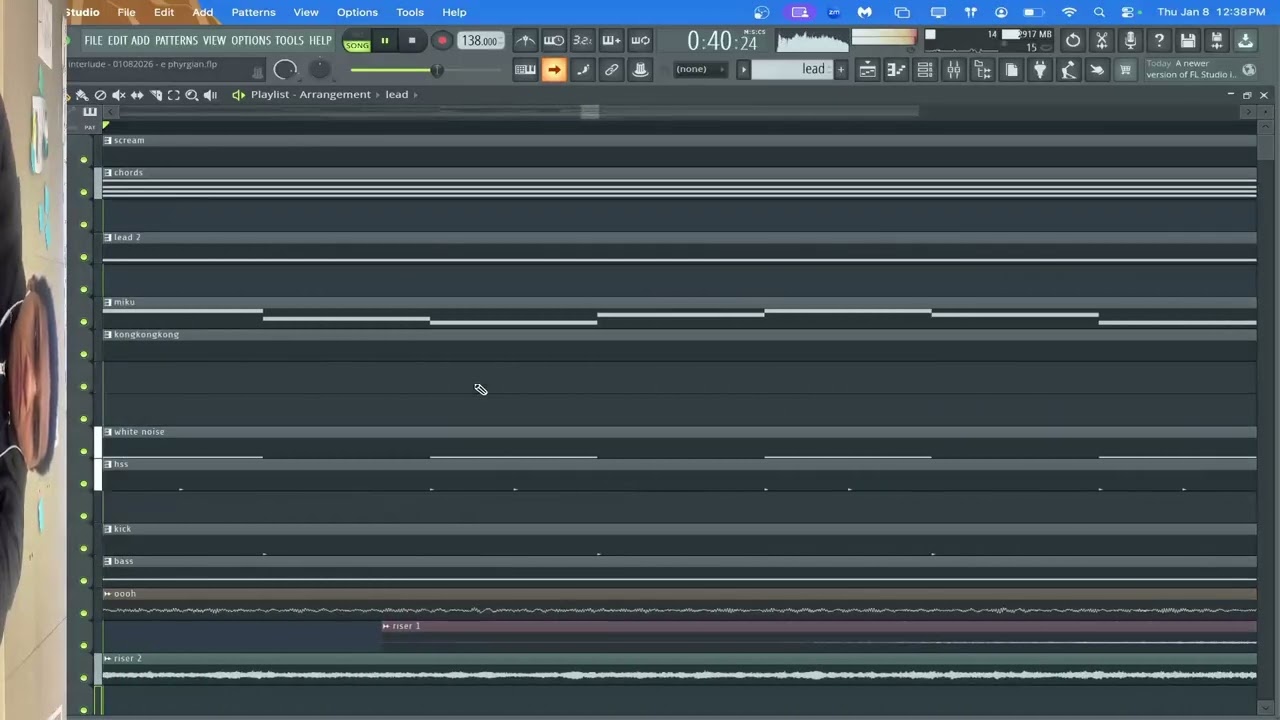
Task: Save the project with the floppy icon
Action: tap(1188, 41)
